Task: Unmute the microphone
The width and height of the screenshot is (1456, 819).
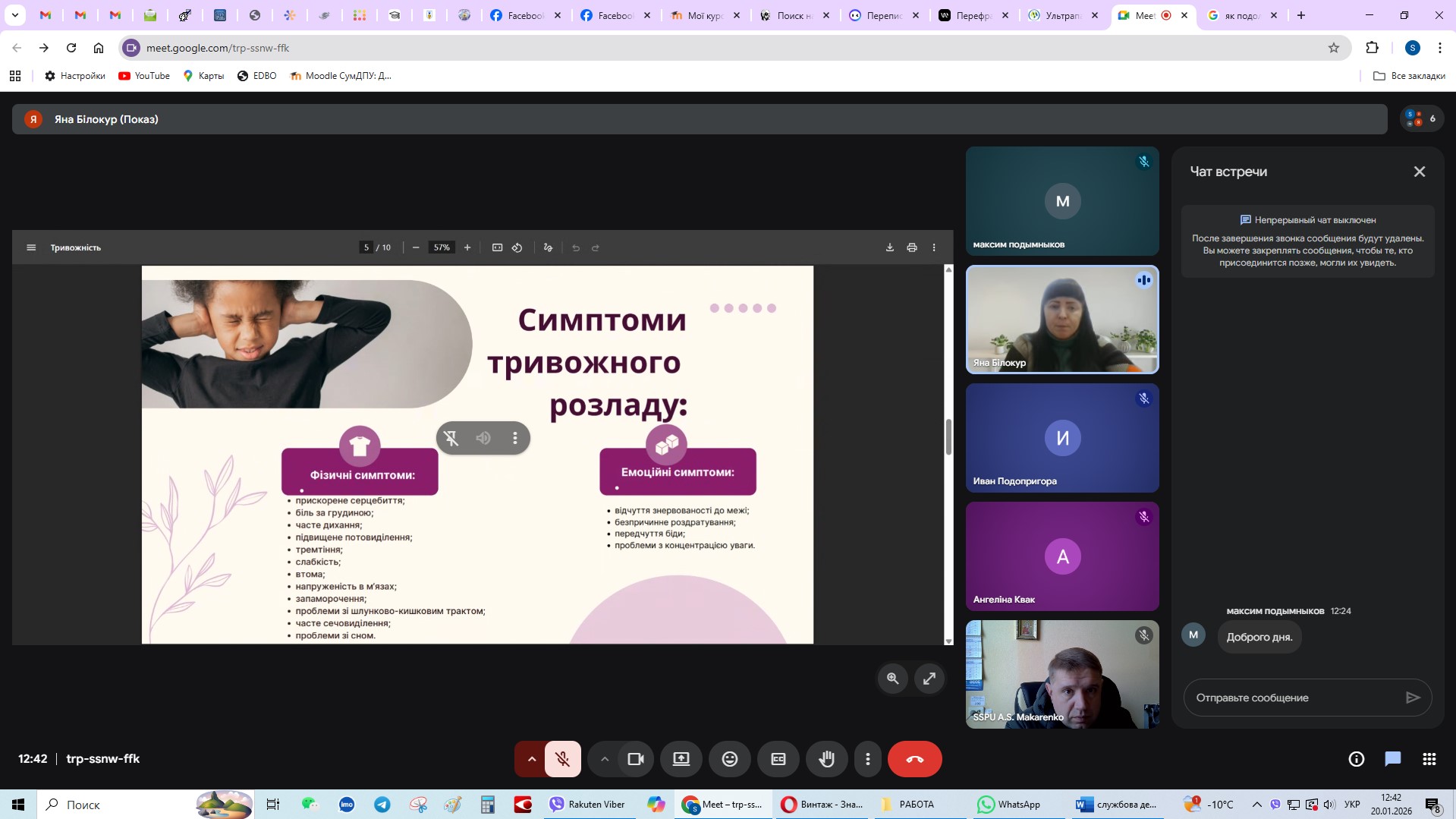Action: [562, 759]
